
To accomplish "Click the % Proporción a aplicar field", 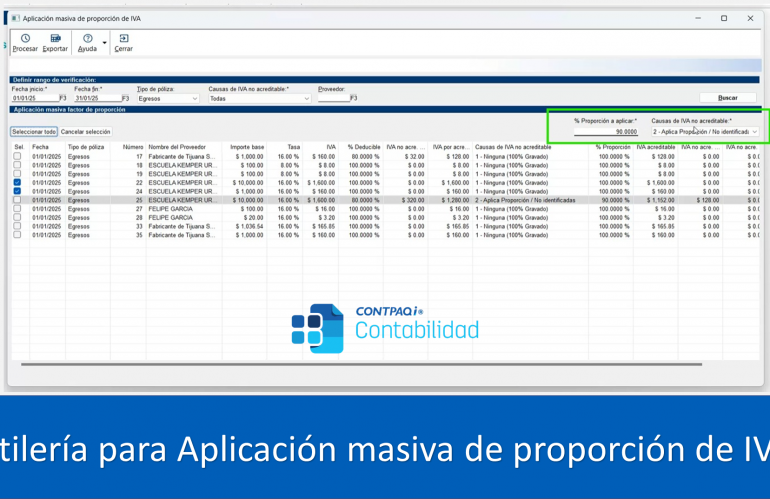I will tap(606, 131).
